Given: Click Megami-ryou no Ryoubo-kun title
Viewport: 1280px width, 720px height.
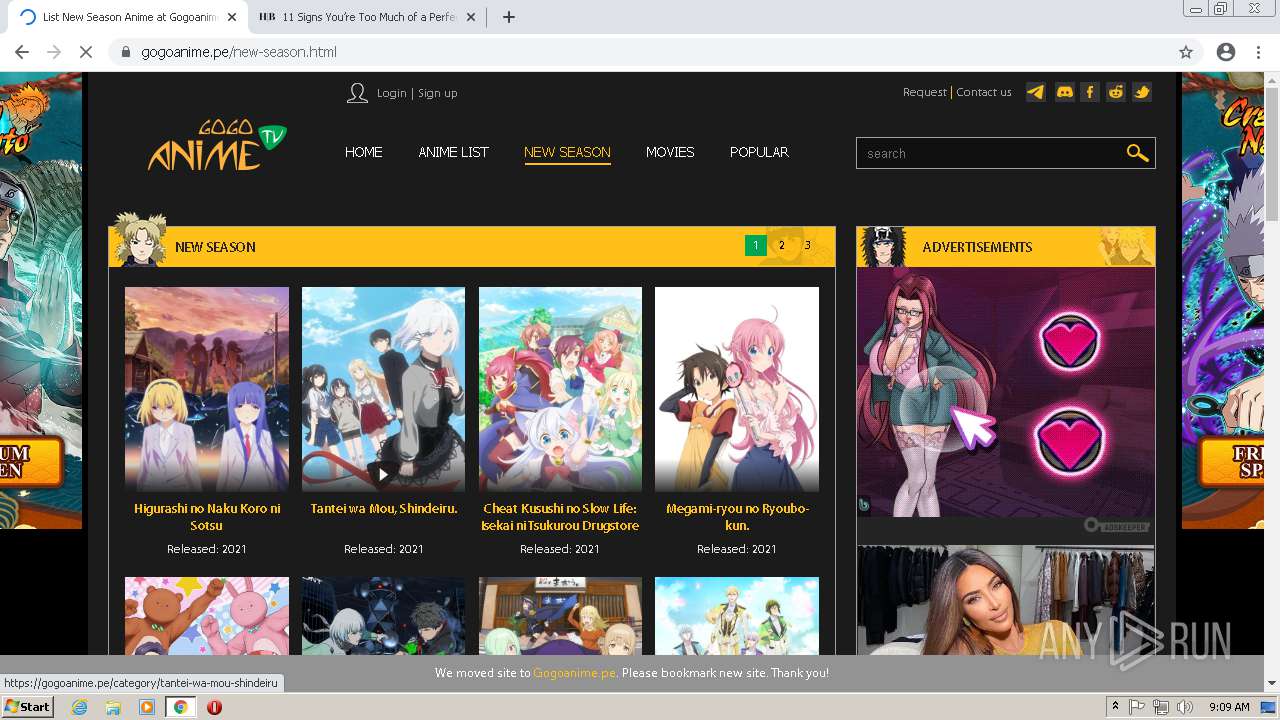Looking at the screenshot, I should pyautogui.click(x=737, y=517).
